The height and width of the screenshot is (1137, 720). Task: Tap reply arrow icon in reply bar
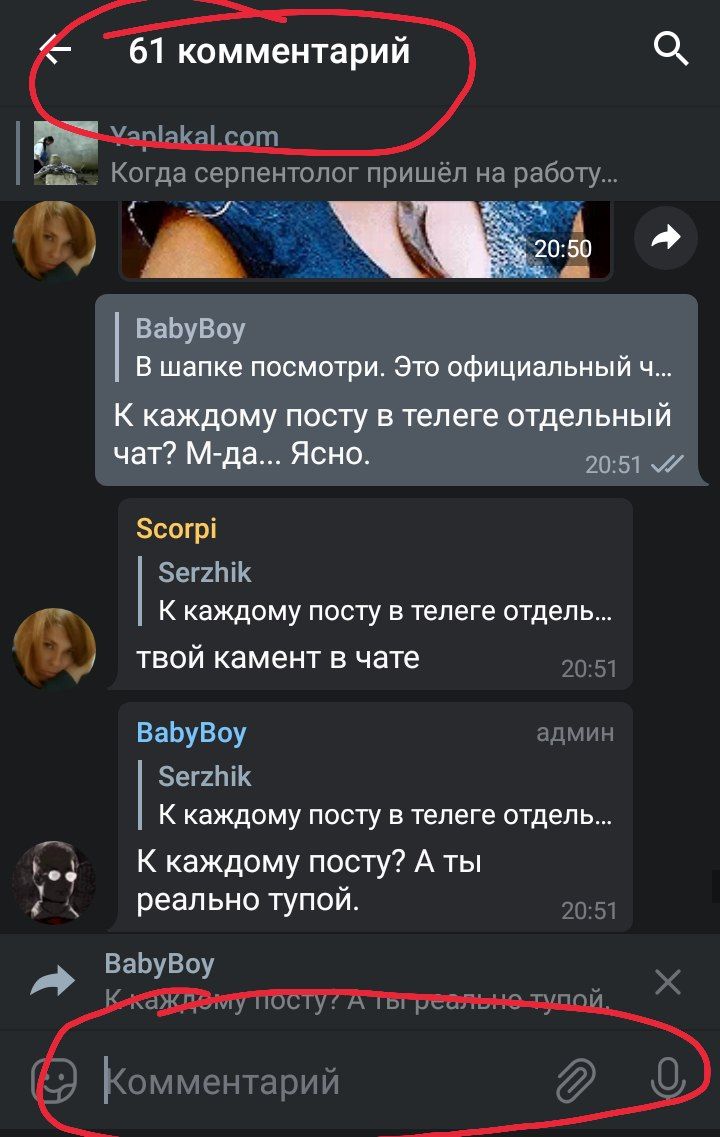(x=53, y=982)
